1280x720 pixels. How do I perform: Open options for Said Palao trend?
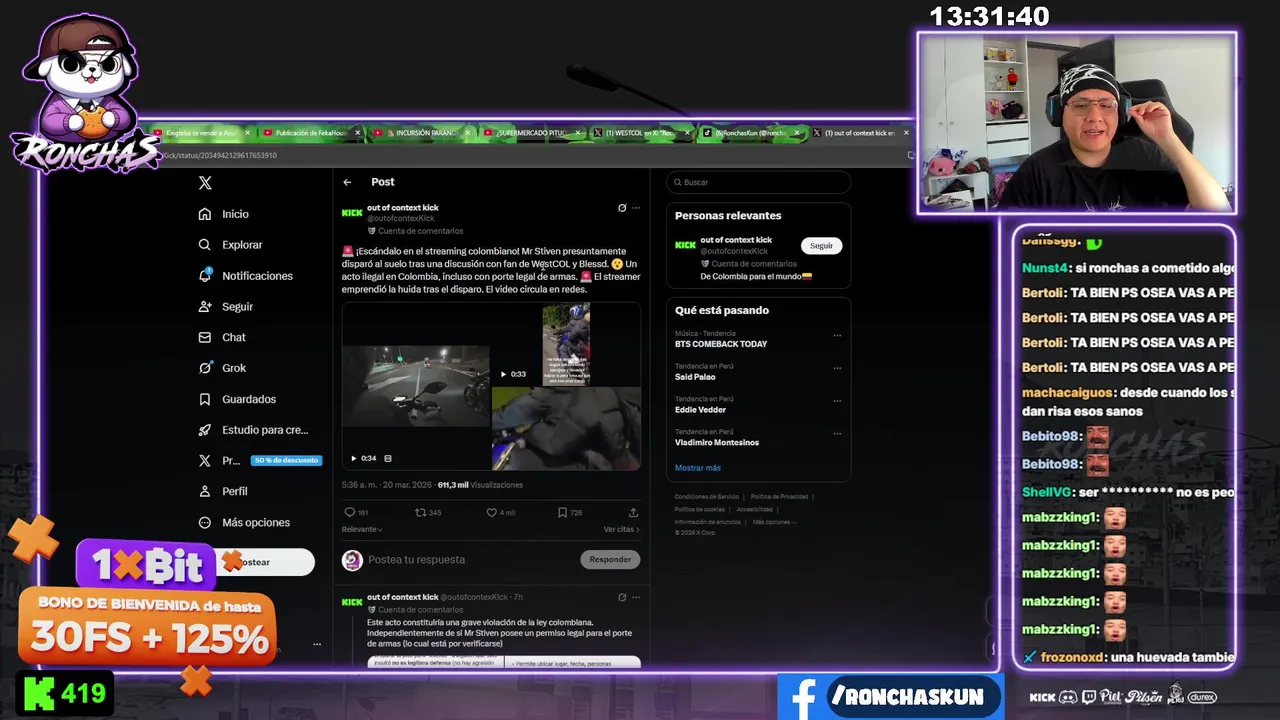pyautogui.click(x=838, y=368)
